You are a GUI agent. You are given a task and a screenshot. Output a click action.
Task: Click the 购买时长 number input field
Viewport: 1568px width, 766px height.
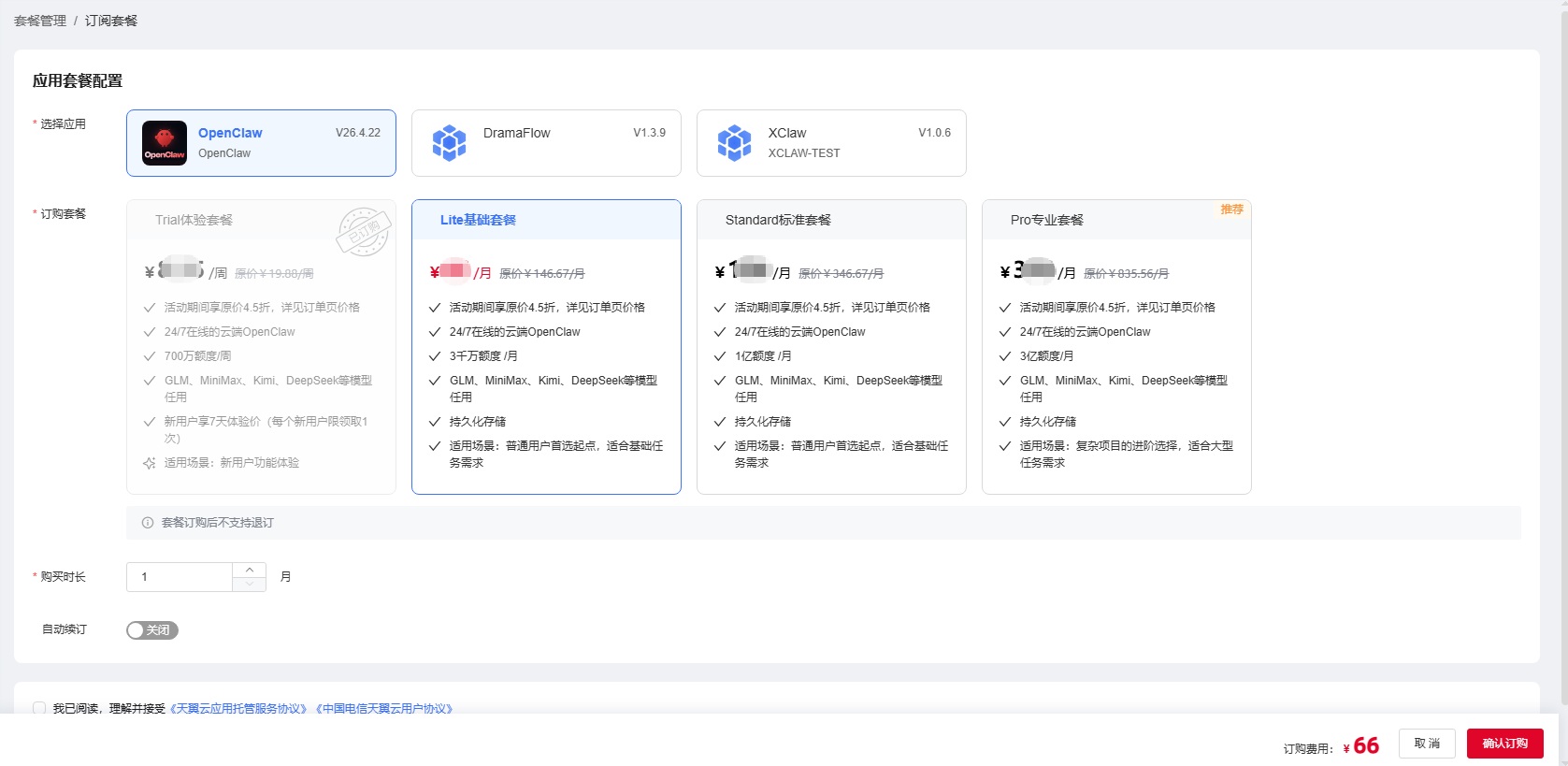click(x=180, y=577)
